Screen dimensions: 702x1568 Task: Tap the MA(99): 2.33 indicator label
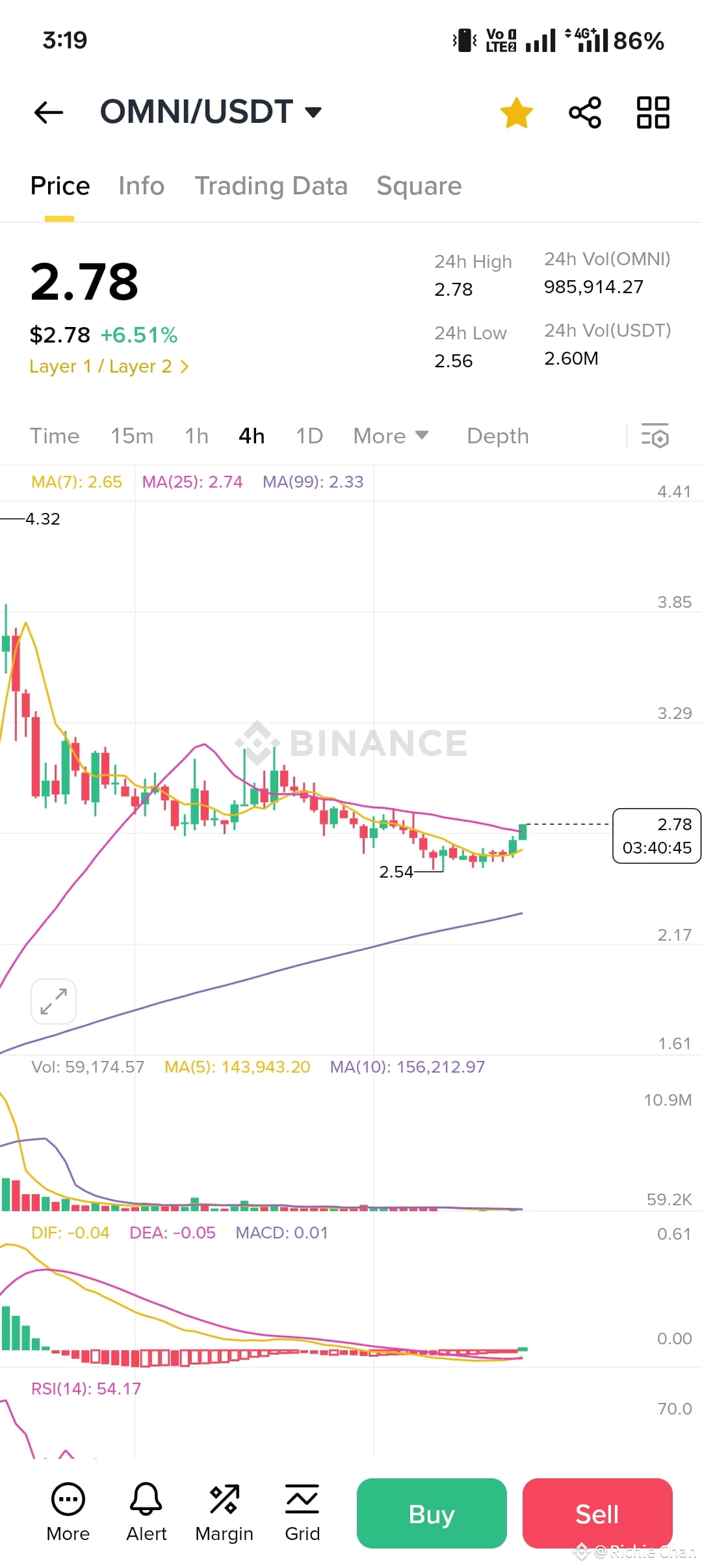click(313, 482)
